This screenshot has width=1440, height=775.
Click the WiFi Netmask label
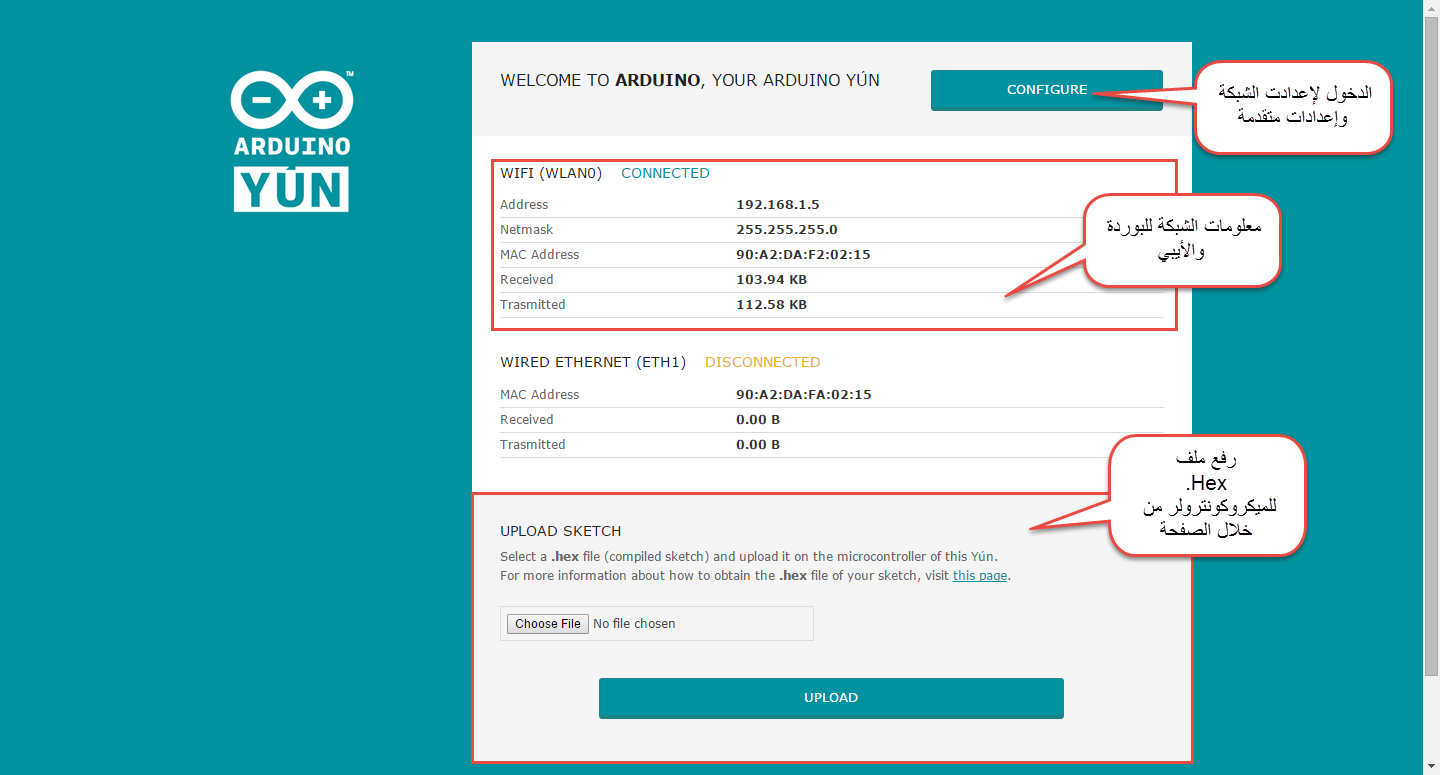[x=527, y=230]
